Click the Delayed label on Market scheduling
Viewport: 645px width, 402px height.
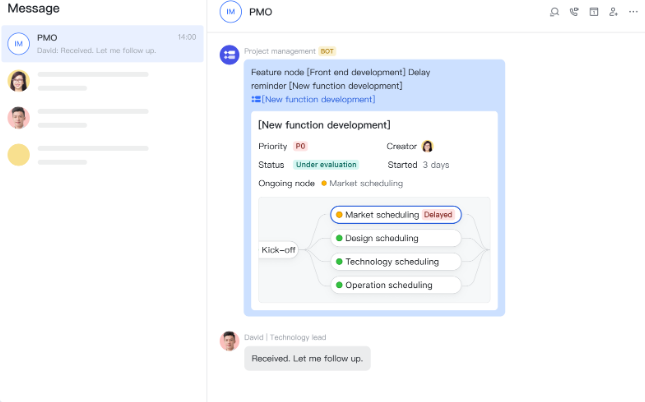[x=438, y=215]
